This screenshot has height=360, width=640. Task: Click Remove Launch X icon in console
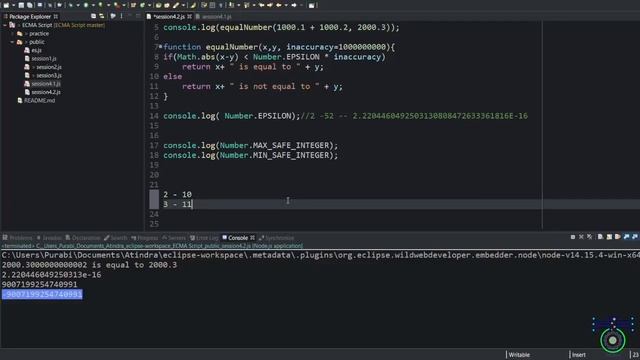(581, 237)
